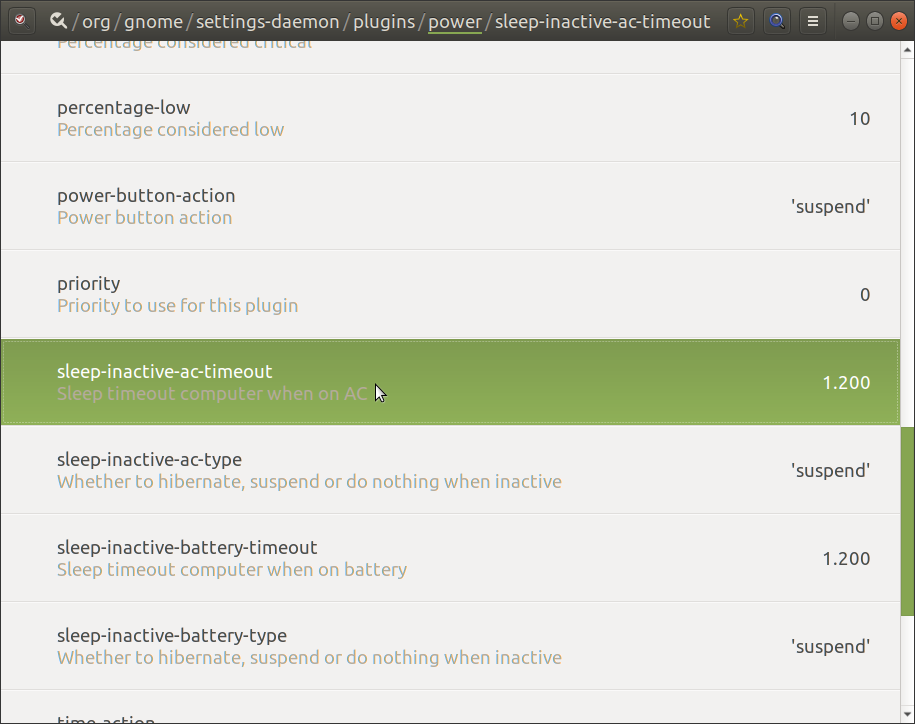The width and height of the screenshot is (915, 724).
Task: Minimize the dconf Editor window
Action: [x=851, y=21]
